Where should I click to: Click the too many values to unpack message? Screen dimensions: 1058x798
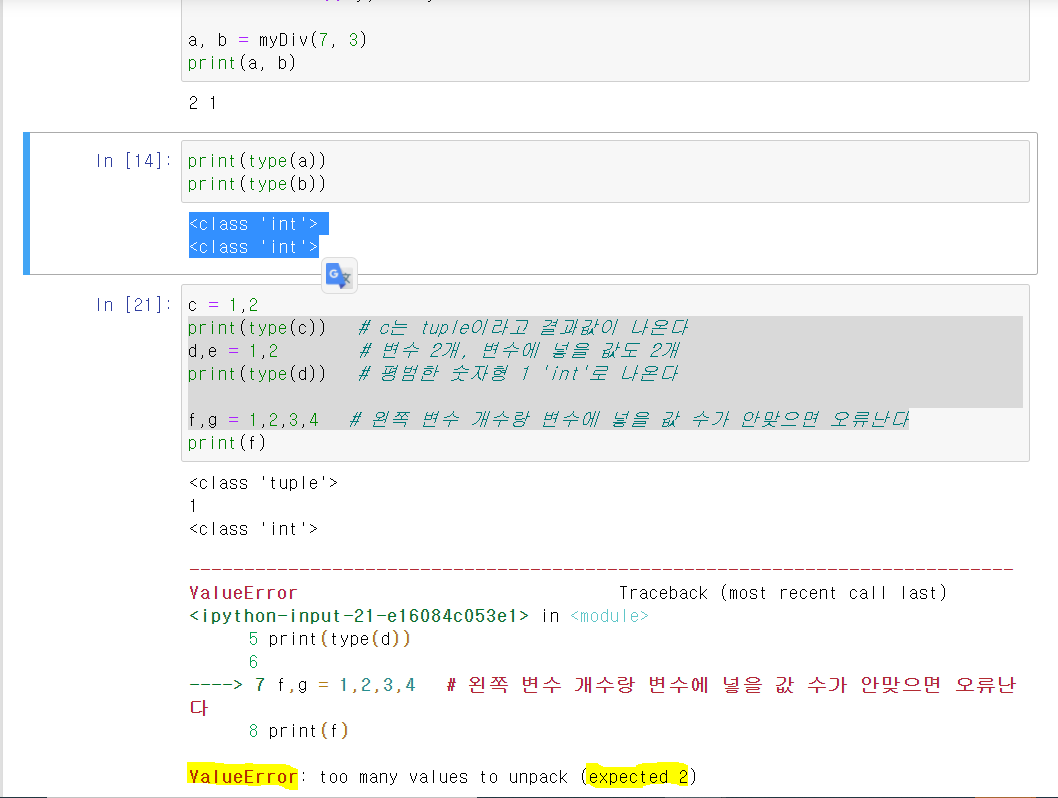444,776
